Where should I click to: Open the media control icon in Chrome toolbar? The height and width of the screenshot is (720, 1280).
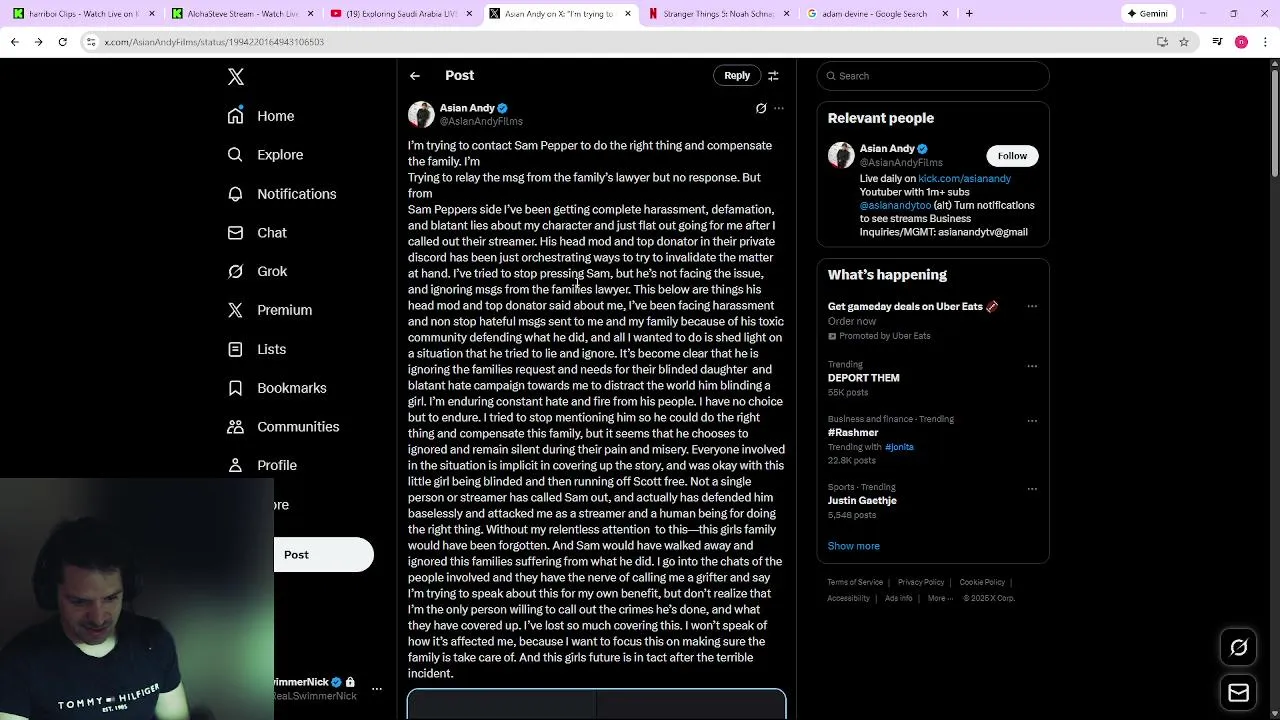tap(1217, 42)
